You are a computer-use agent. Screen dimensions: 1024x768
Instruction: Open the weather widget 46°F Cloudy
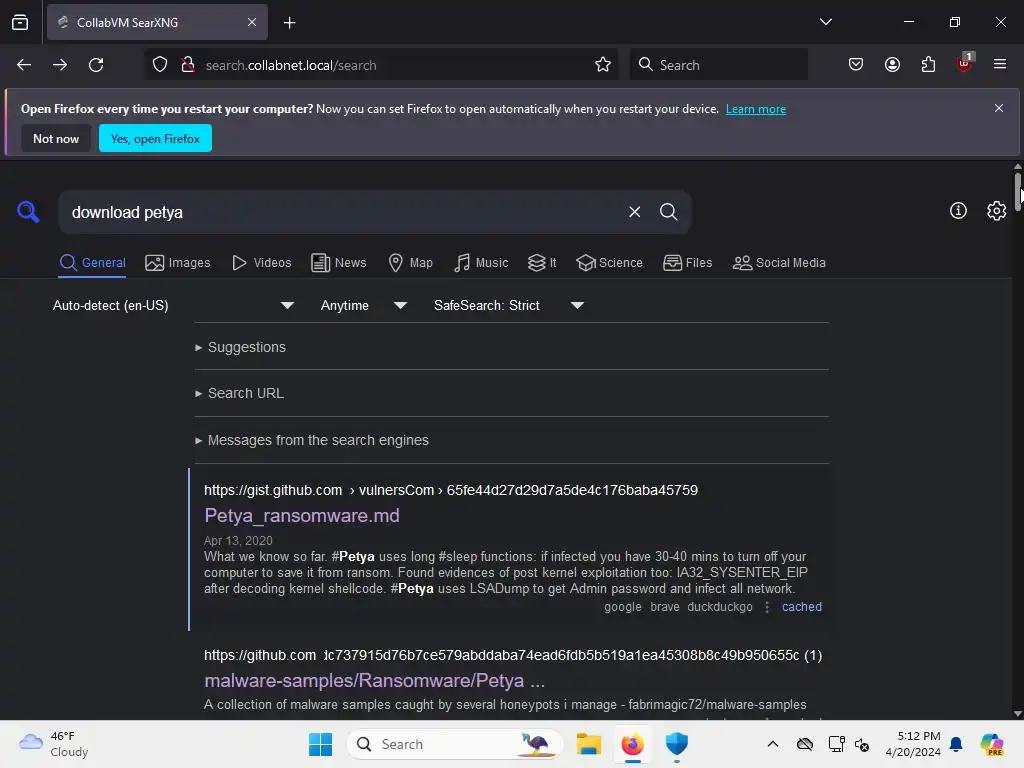54,744
